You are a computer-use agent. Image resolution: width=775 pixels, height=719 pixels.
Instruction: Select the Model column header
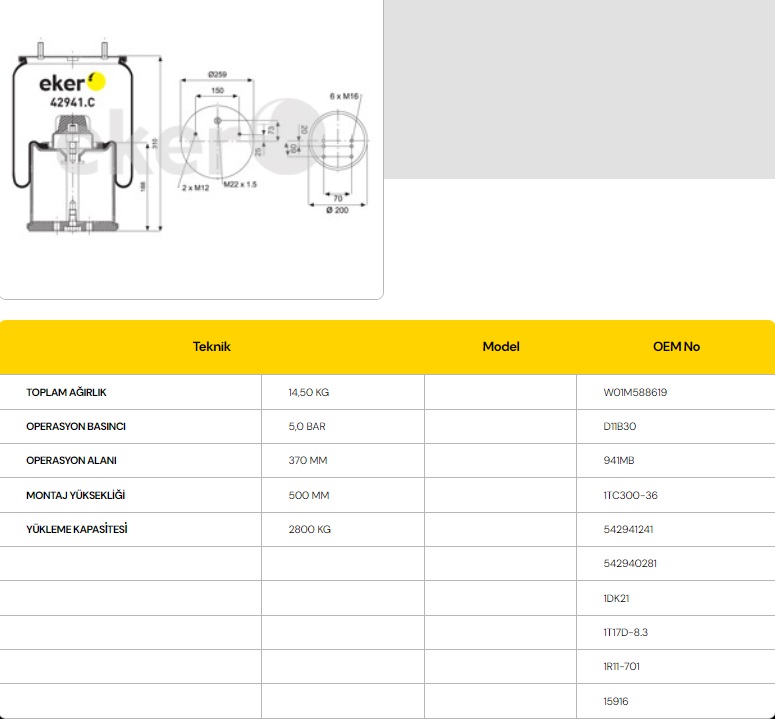click(x=501, y=346)
